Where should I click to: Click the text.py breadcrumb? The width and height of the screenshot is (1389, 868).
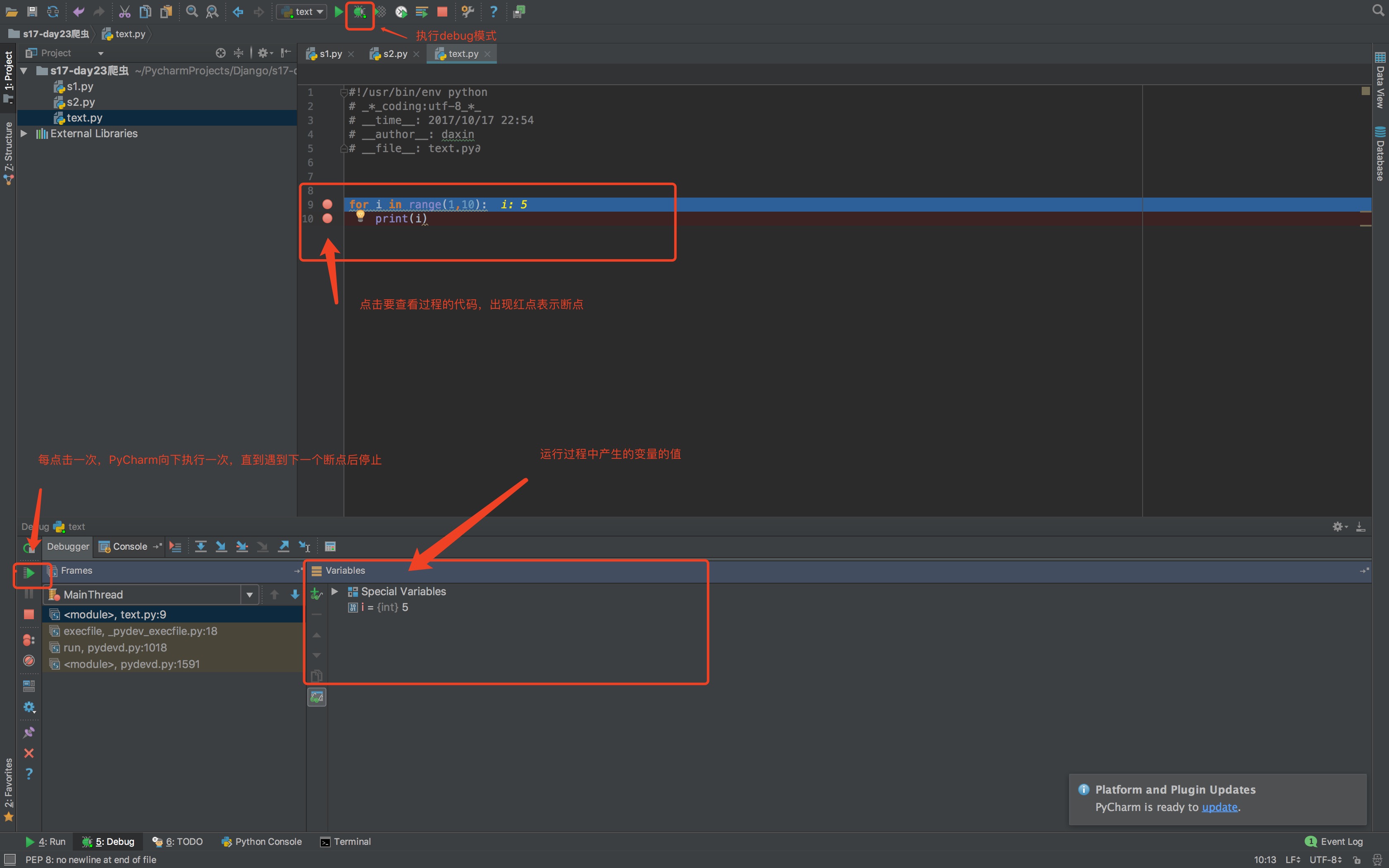[x=124, y=34]
